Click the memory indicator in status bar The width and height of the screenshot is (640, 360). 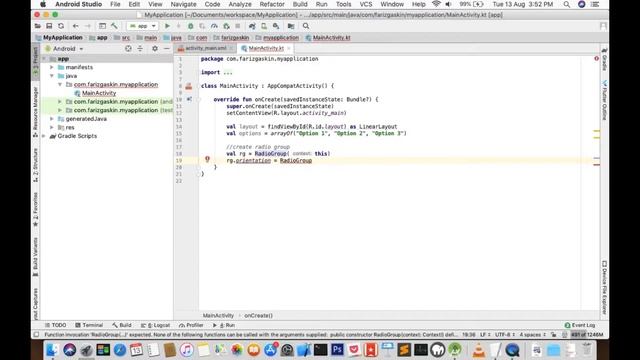587,335
